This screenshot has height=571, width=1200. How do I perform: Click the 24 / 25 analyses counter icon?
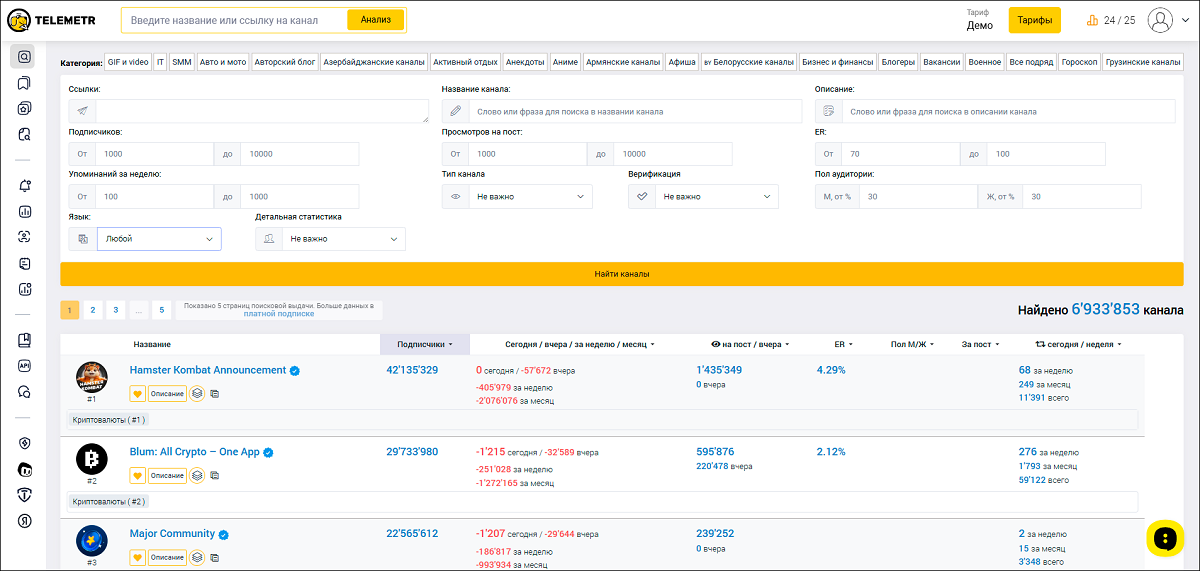coord(1092,20)
